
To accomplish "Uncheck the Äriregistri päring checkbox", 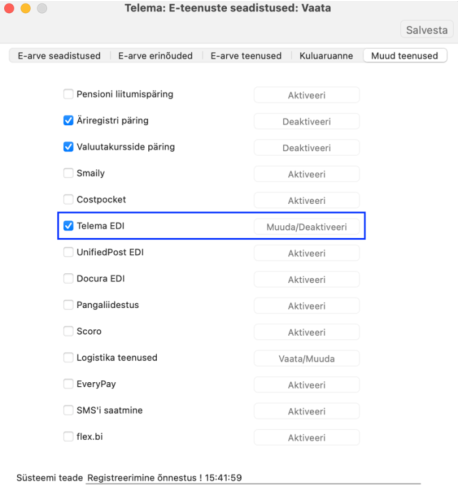I will point(68,120).
